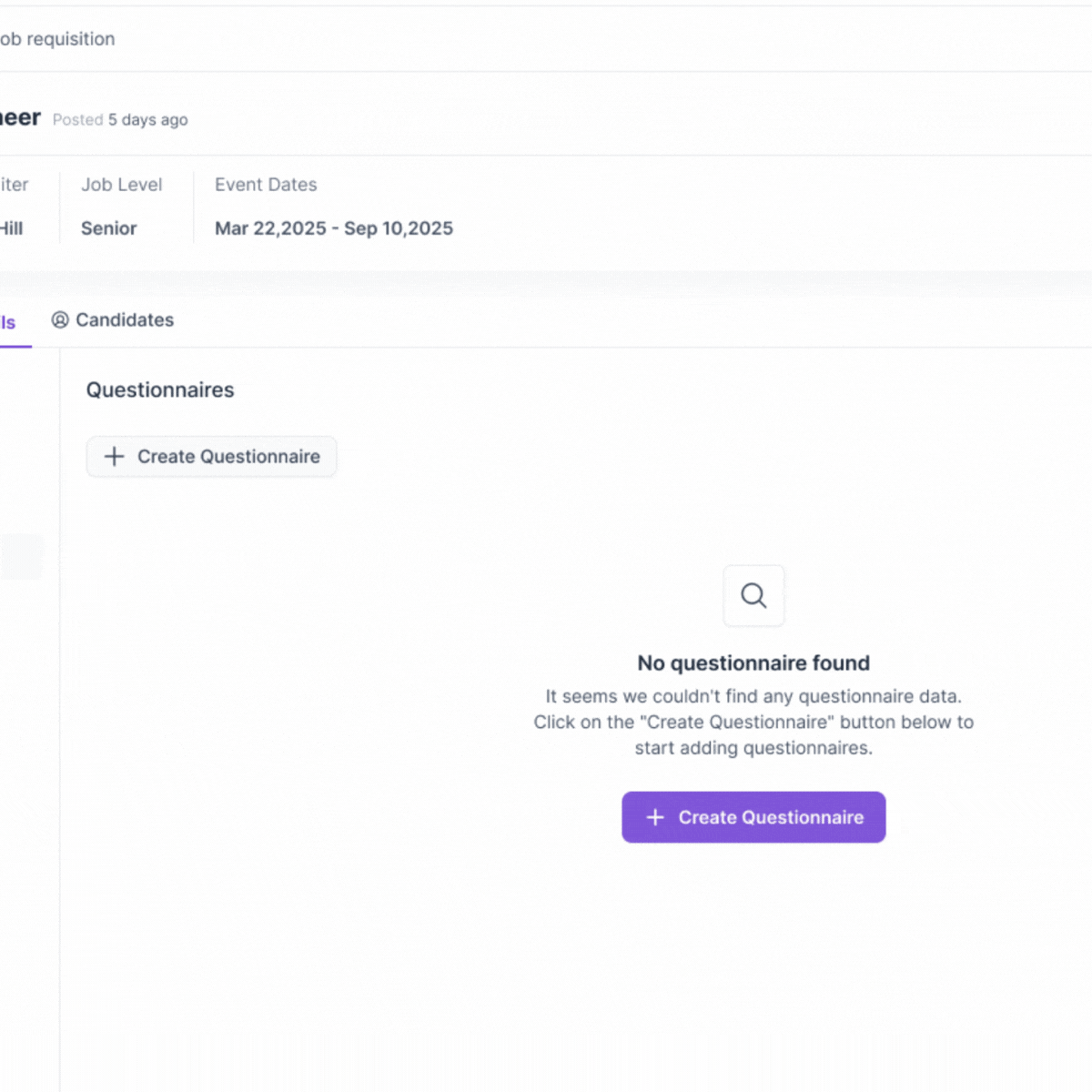The image size is (1092, 1092).
Task: Switch to the Candidates tab
Action: pyautogui.click(x=124, y=320)
